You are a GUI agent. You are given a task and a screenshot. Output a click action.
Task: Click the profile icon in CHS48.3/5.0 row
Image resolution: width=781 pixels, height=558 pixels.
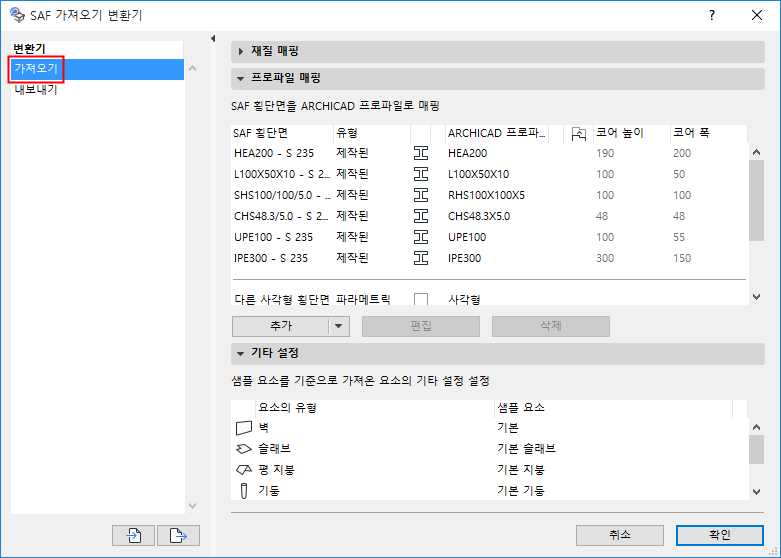(421, 216)
